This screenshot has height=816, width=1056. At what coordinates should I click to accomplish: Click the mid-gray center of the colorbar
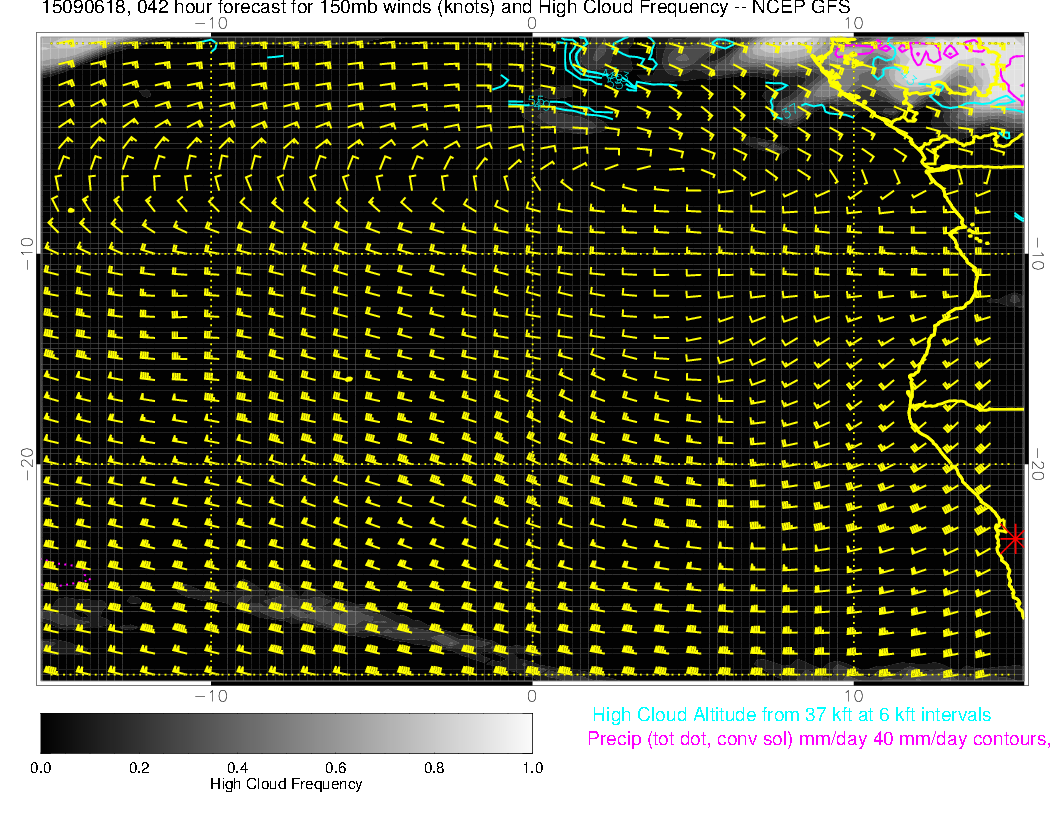point(286,732)
